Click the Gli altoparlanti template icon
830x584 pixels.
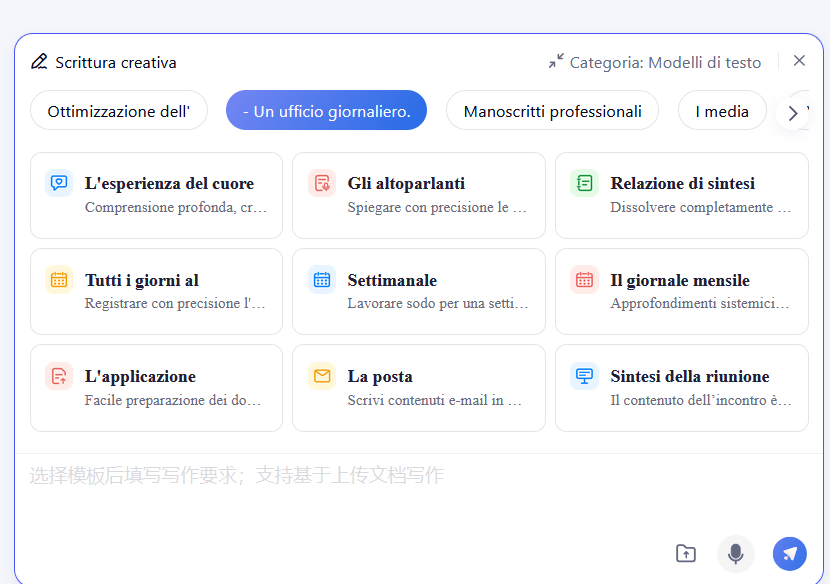point(322,183)
